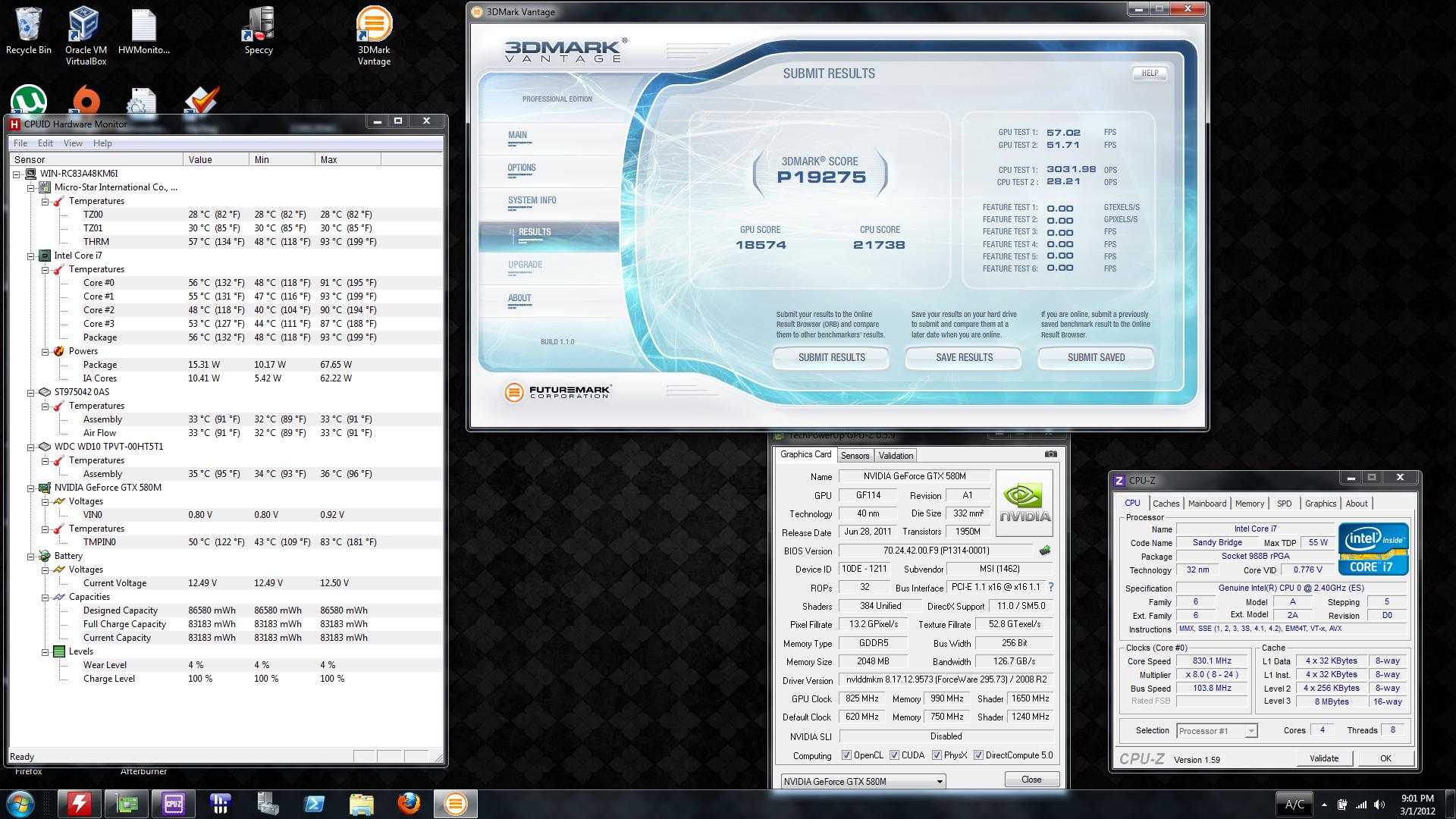Open Windows Explorer folder taskbar icon
The height and width of the screenshot is (819, 1456).
click(x=362, y=804)
